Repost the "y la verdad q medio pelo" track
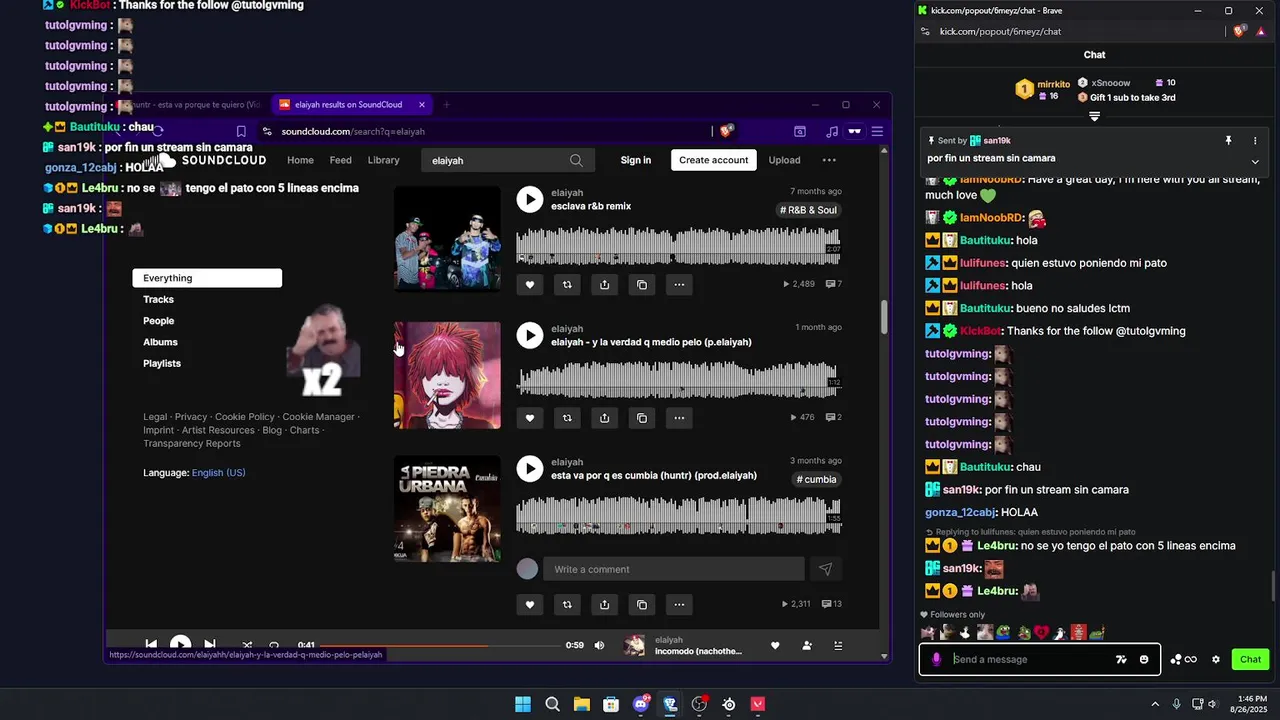This screenshot has height=720, width=1280. pos(567,418)
